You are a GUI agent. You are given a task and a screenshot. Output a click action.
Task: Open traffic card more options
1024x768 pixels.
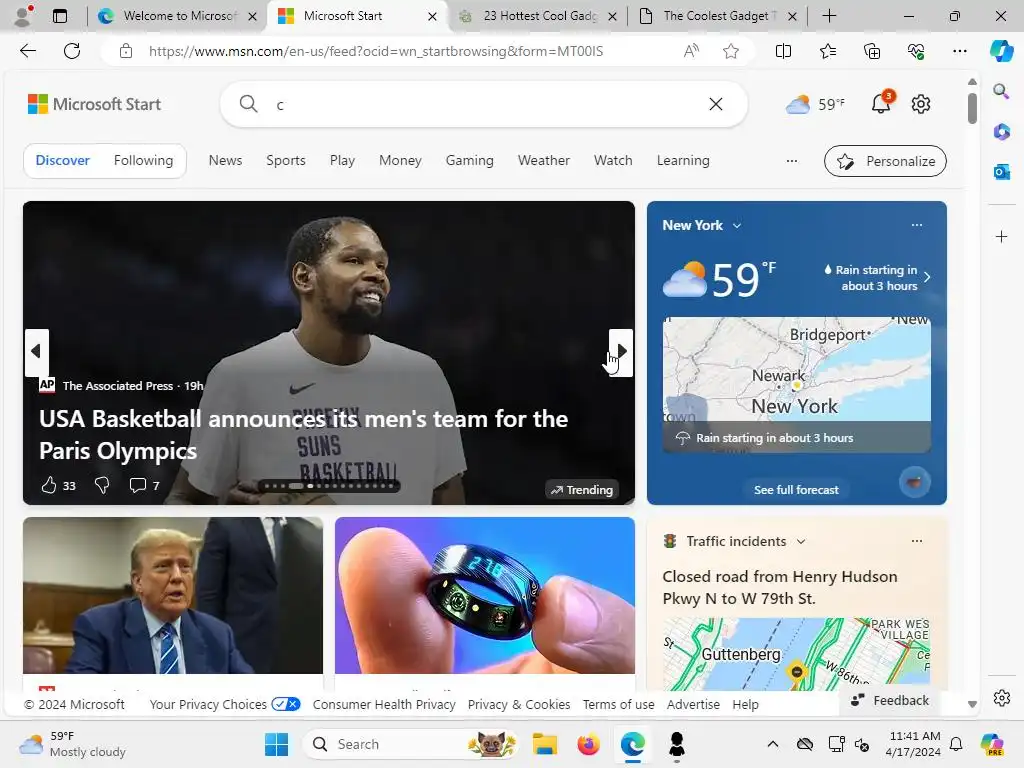tap(917, 541)
